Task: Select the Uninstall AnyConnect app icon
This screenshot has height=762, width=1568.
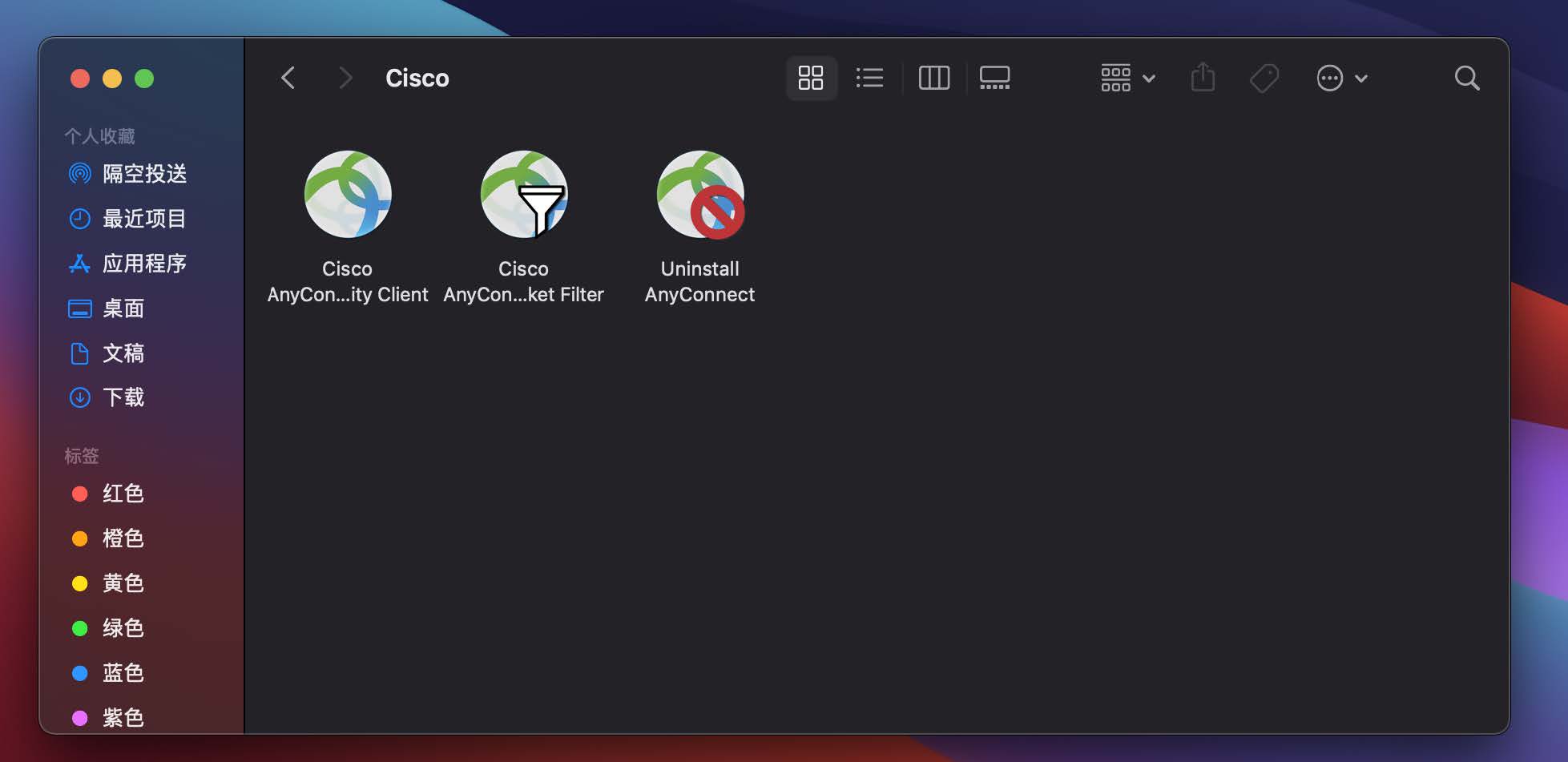Action: pyautogui.click(x=700, y=195)
